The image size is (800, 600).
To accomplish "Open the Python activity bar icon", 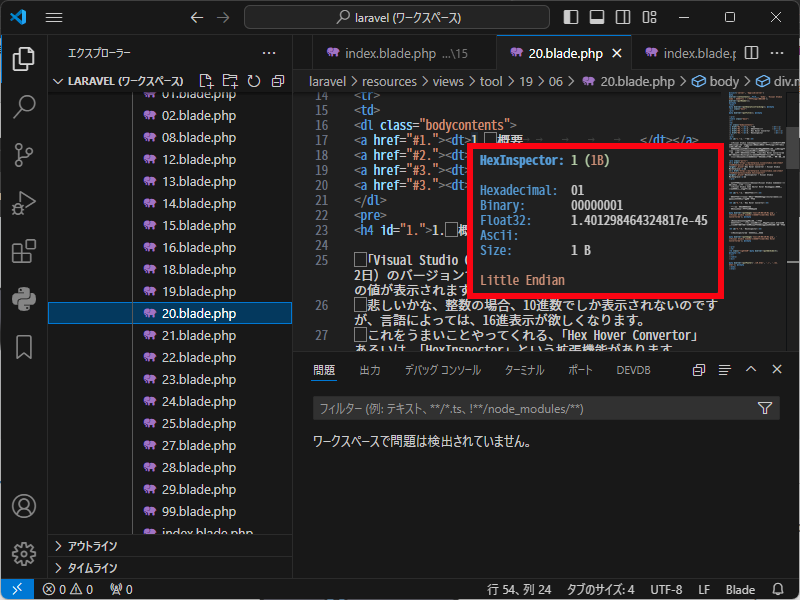I will (x=23, y=299).
